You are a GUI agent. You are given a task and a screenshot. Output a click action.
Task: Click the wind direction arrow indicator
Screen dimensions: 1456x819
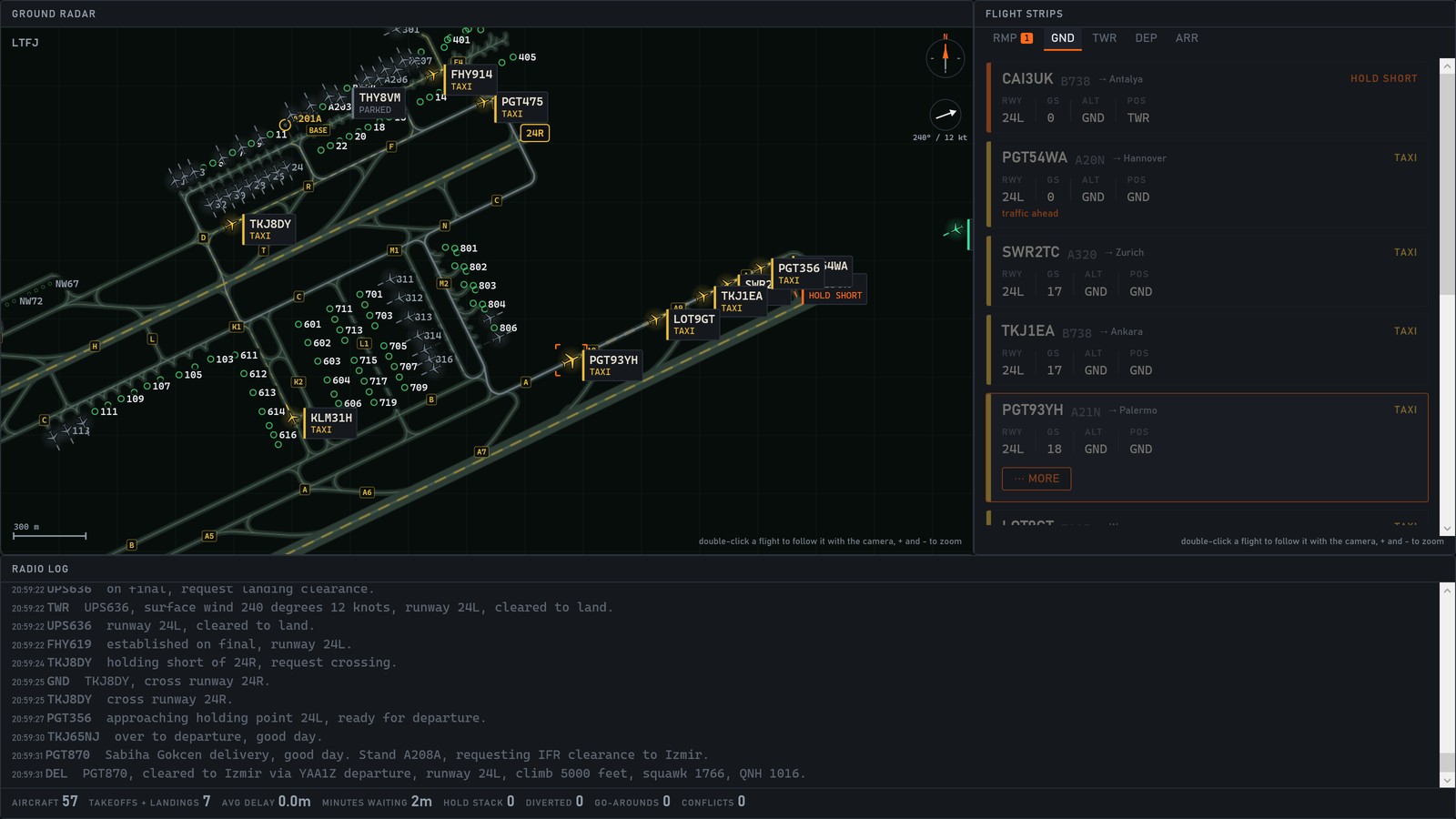[x=945, y=115]
